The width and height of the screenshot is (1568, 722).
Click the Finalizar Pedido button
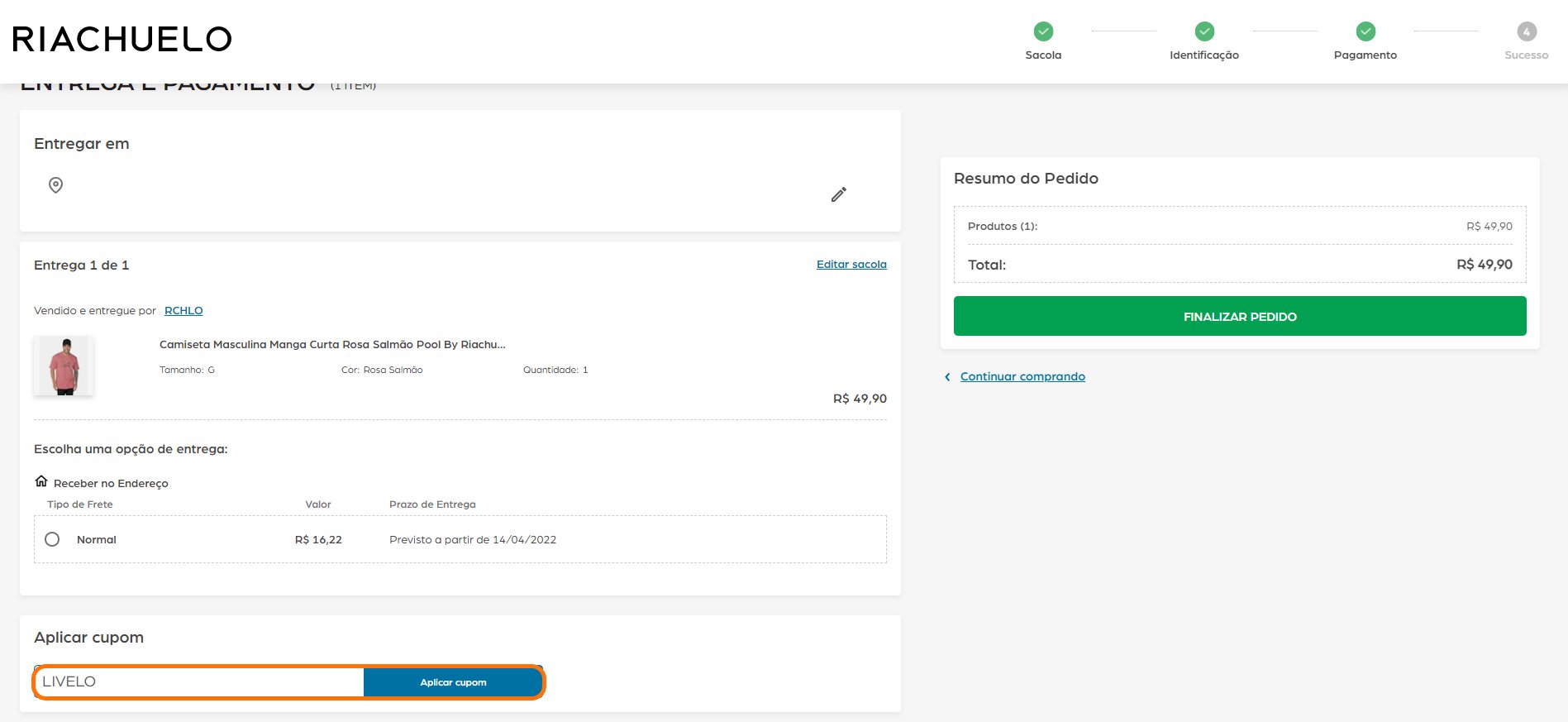1240,316
